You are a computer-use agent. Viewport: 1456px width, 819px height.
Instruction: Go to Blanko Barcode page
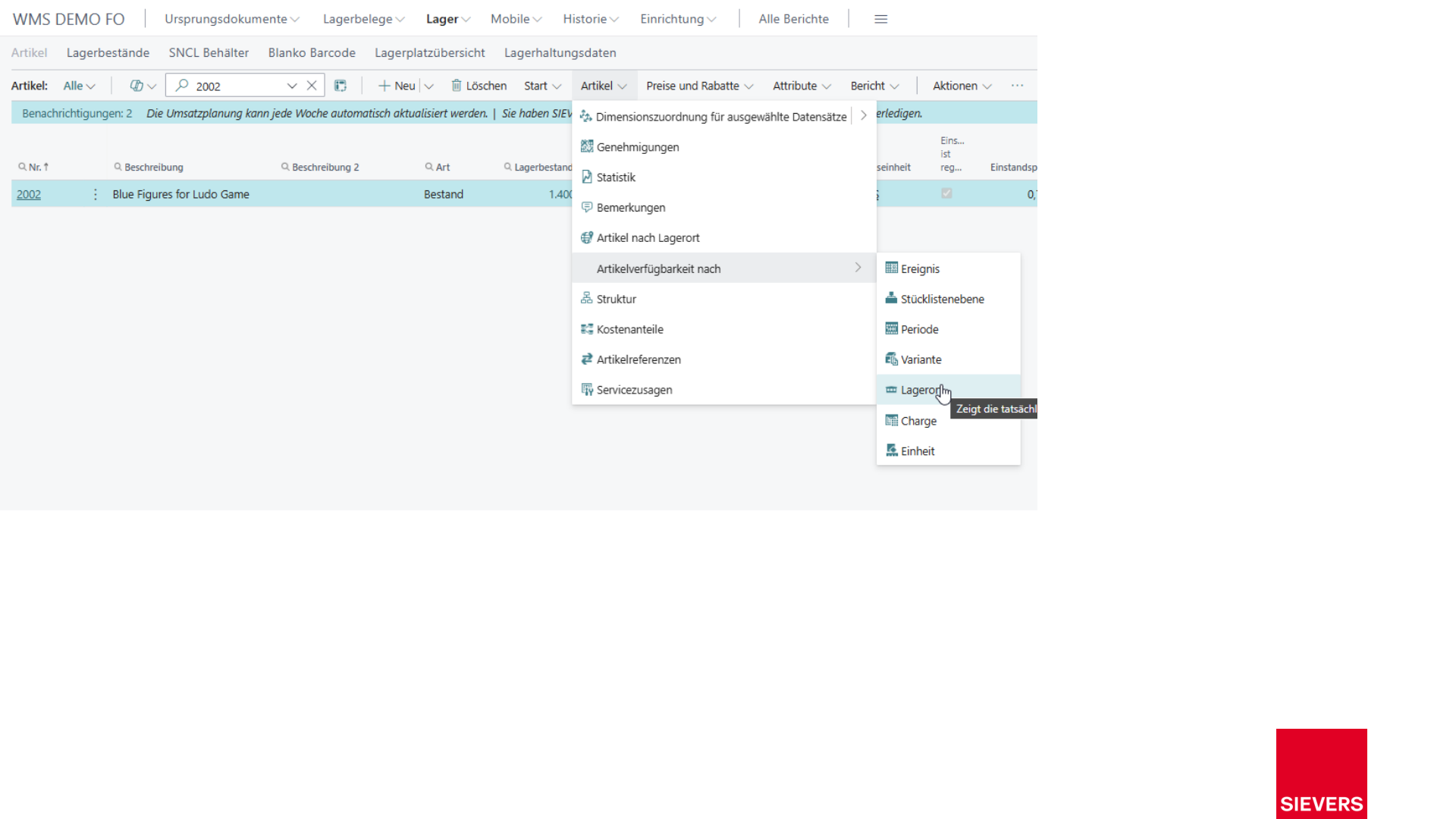312,52
